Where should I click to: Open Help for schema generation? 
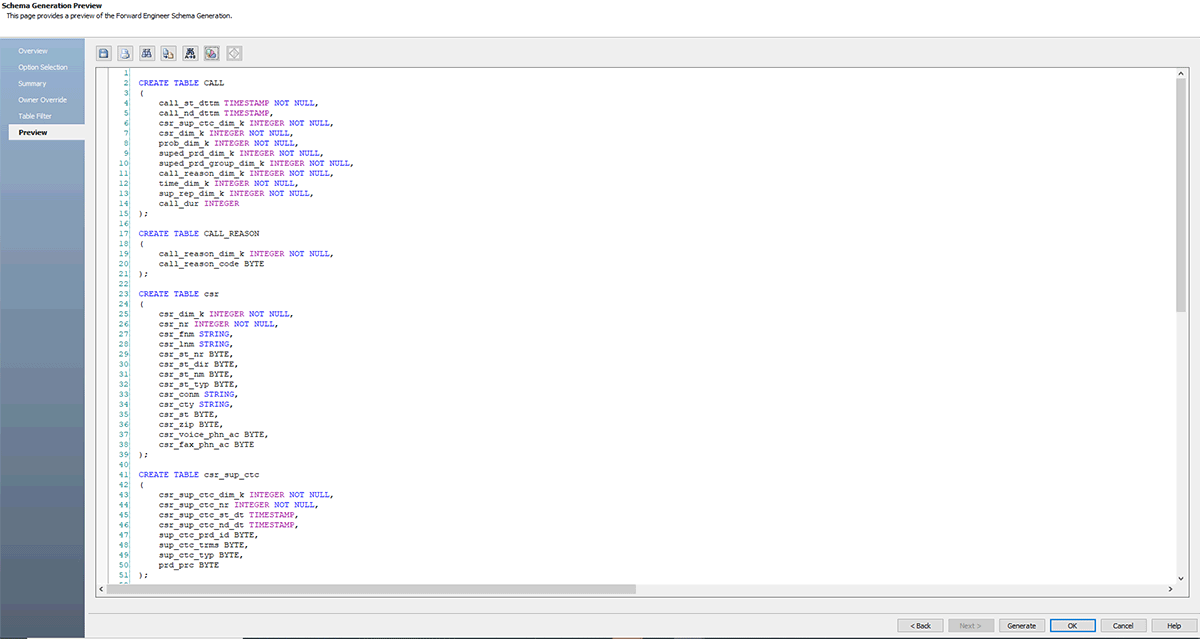[1173, 625]
